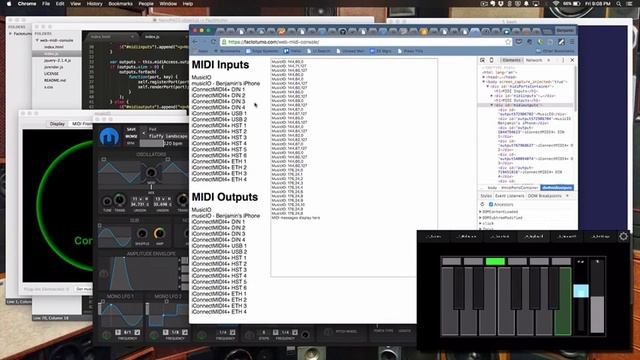Switch to the Network tab in DevTools
This screenshot has width=640, height=360.
(534, 60)
